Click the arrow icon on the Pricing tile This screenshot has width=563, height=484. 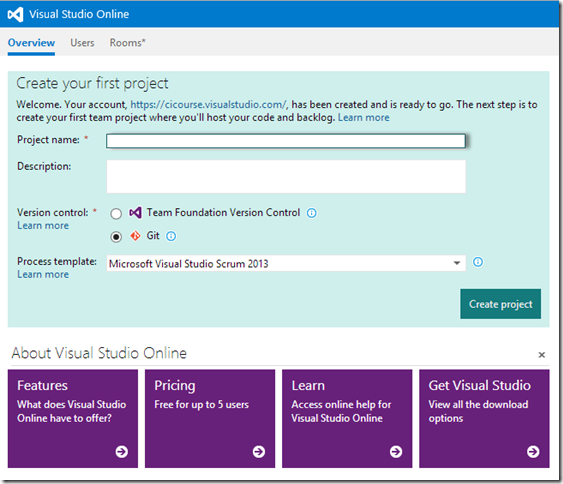point(259,451)
